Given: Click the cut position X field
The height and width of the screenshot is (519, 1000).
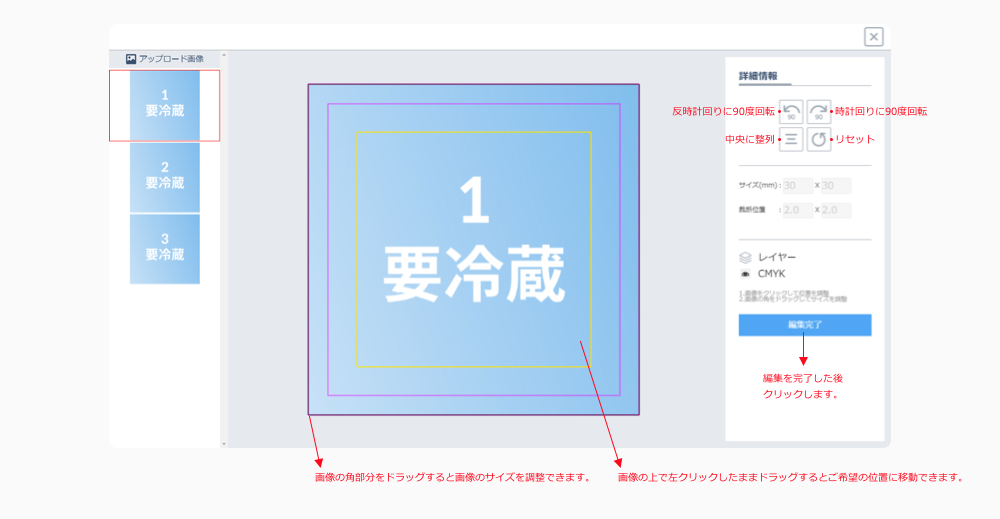Looking at the screenshot, I should [797, 210].
